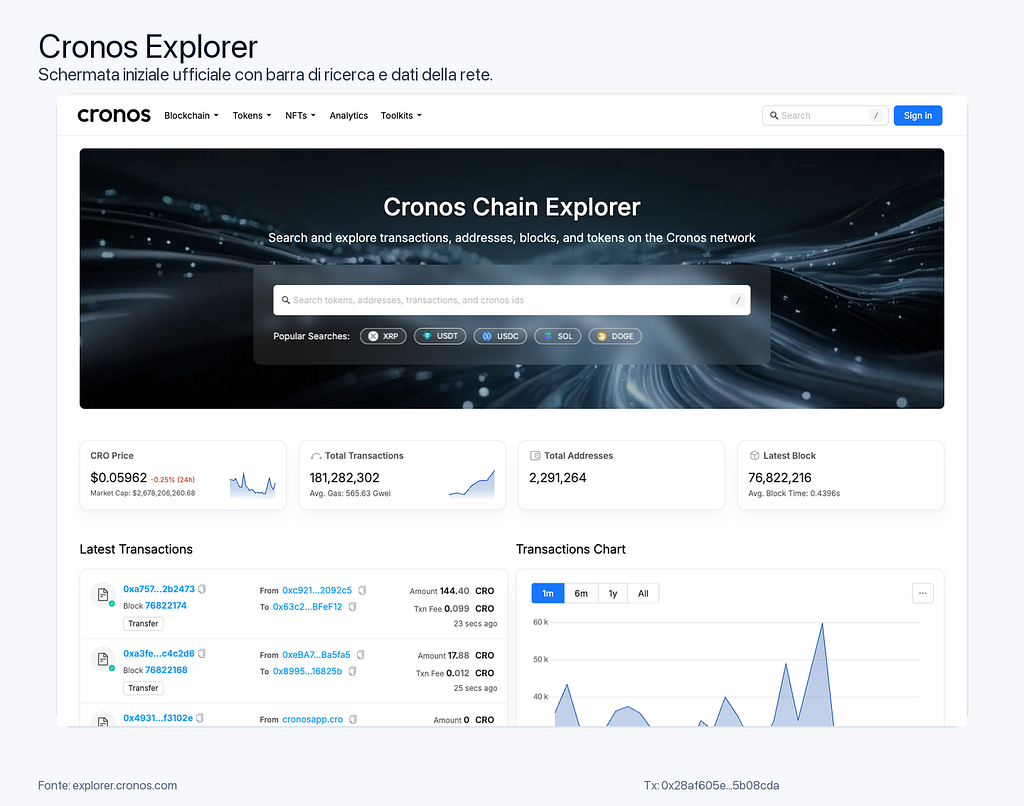
Task: Switch the chart to 1y range
Action: [x=613, y=593]
